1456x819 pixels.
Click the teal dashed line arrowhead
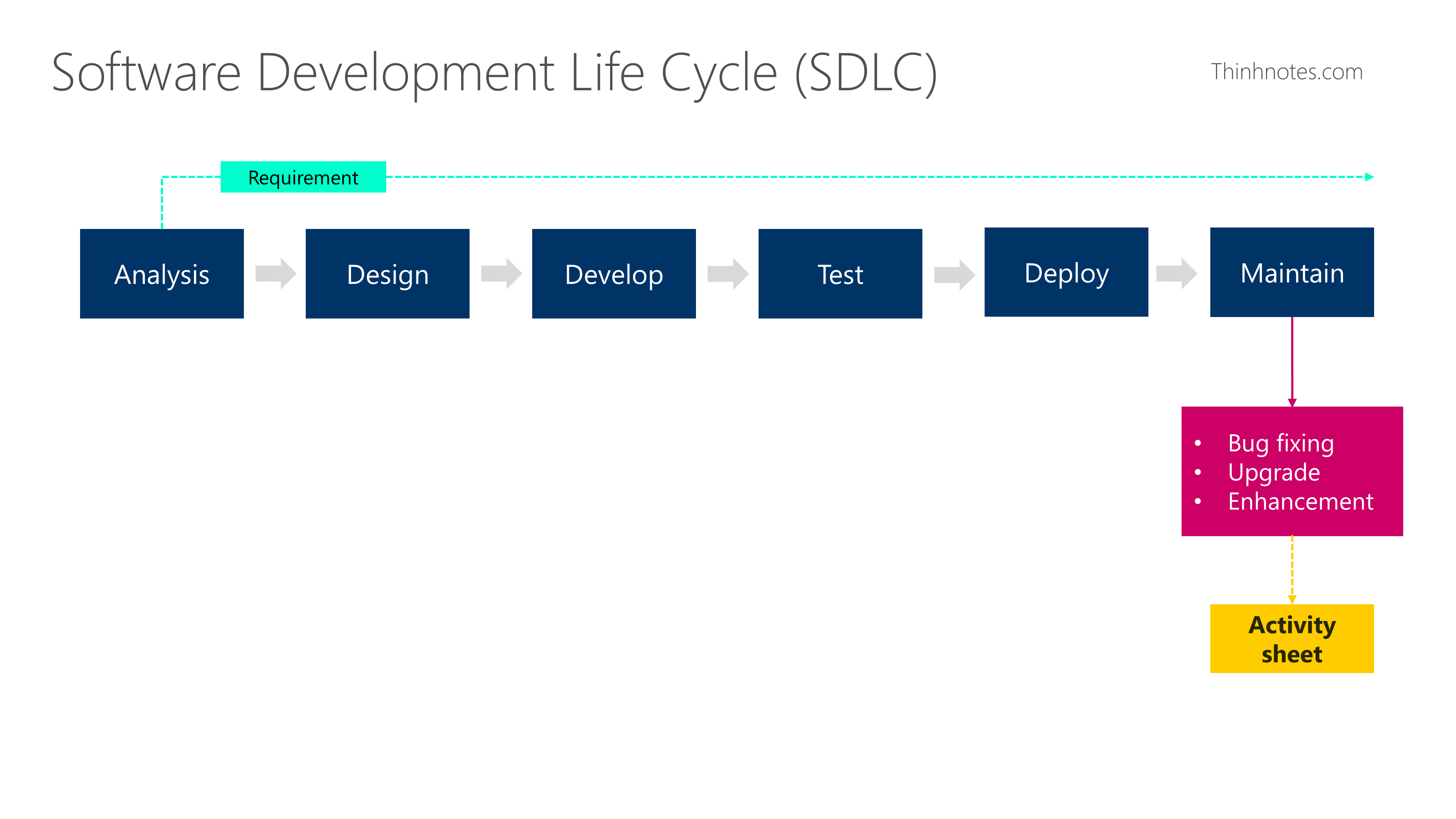tap(1369, 177)
